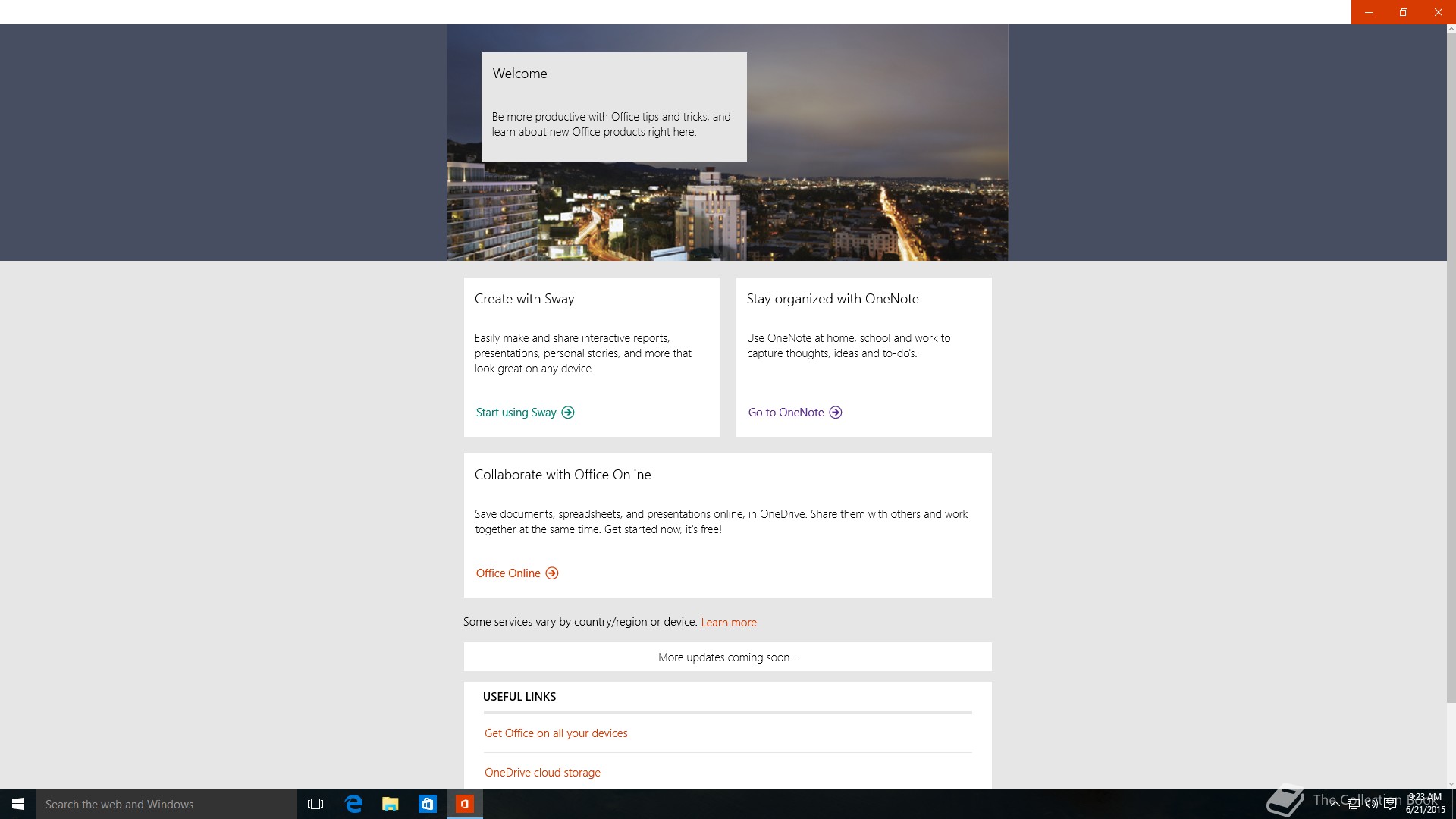Image resolution: width=1456 pixels, height=819 pixels.
Task: Open Task View from the taskbar
Action: (x=315, y=804)
